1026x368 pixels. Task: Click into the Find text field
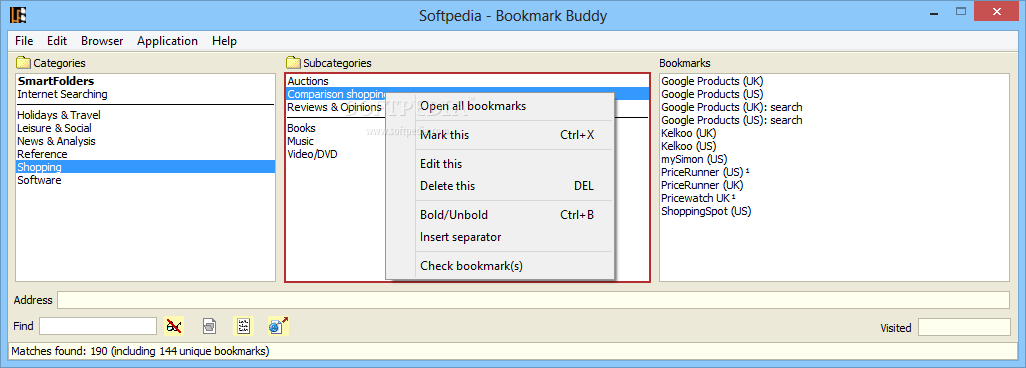coord(98,326)
